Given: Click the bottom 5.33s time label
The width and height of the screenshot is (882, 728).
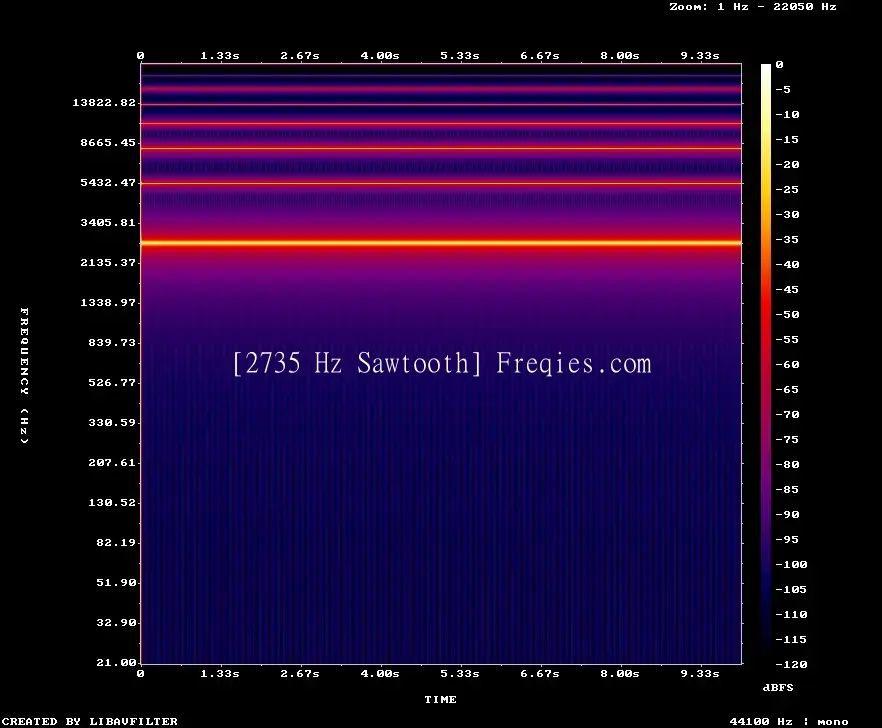Looking at the screenshot, I should [460, 673].
